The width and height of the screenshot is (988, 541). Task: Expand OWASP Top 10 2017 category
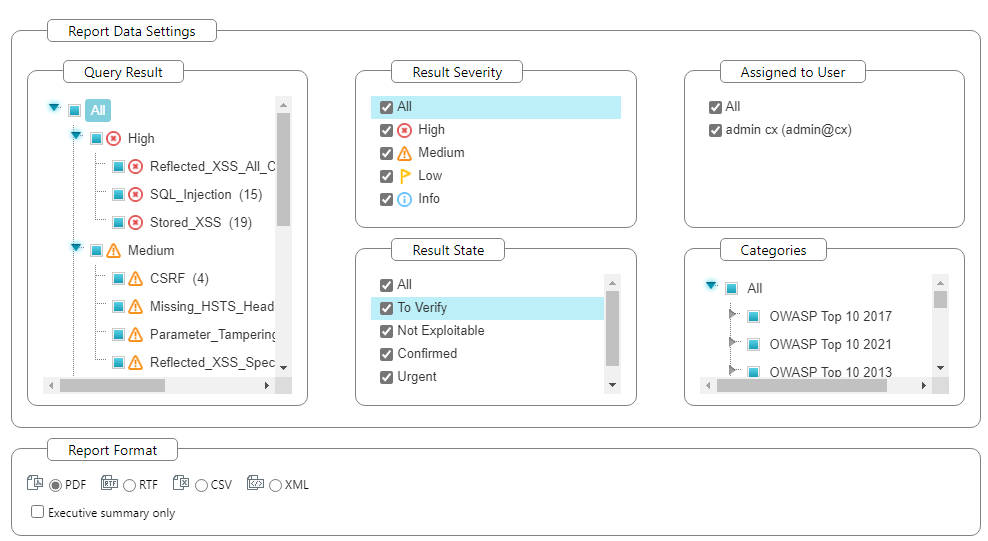point(734,314)
